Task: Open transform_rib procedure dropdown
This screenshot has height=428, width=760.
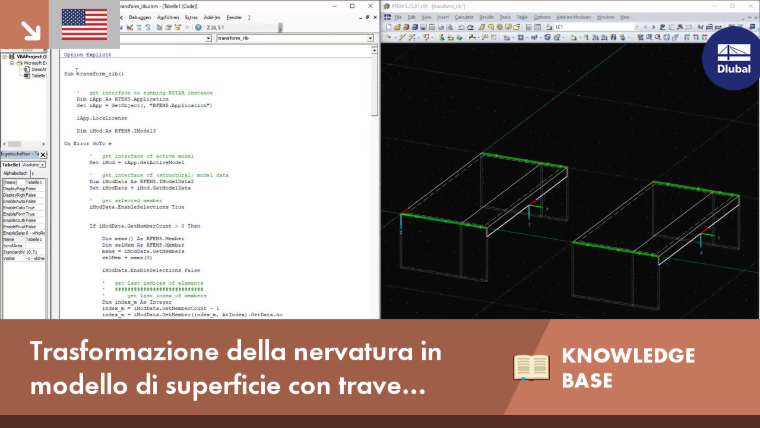Action: 370,38
